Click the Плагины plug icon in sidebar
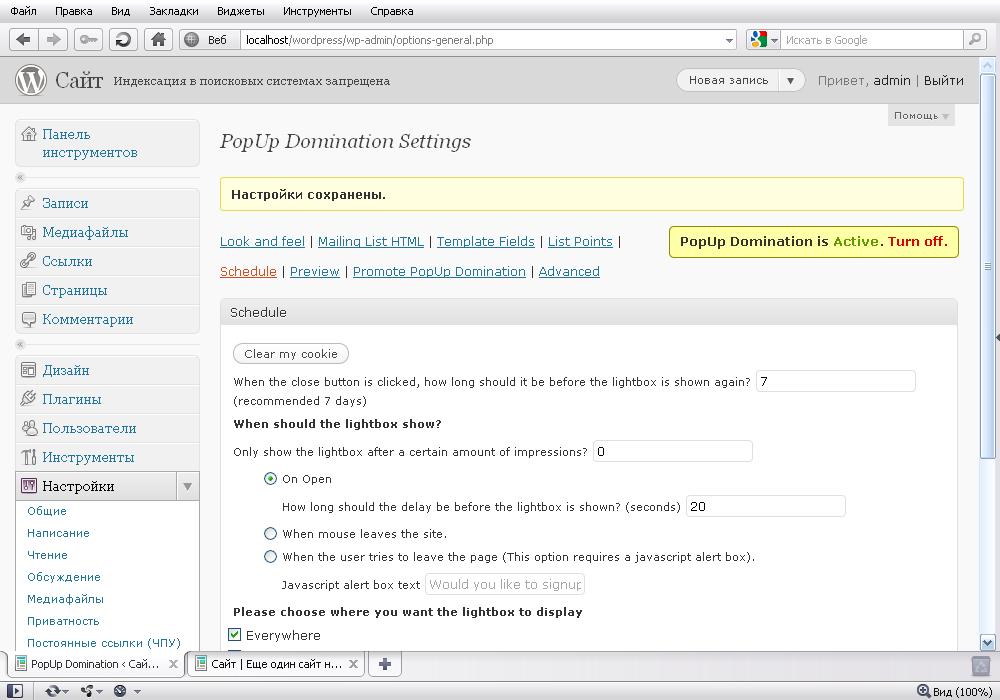Screen dimensions: 1000x700 (28, 399)
